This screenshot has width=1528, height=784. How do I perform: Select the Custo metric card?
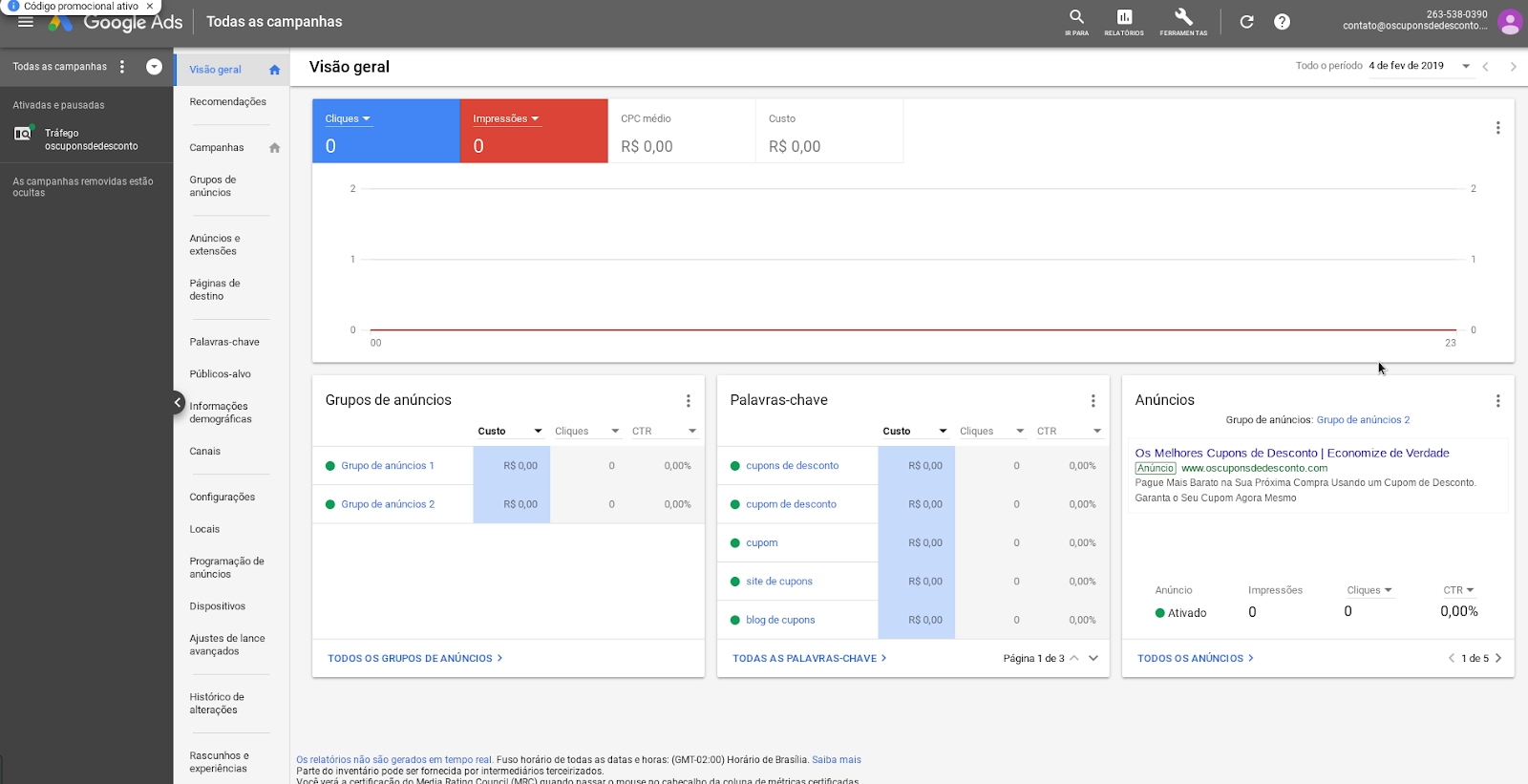coord(829,131)
